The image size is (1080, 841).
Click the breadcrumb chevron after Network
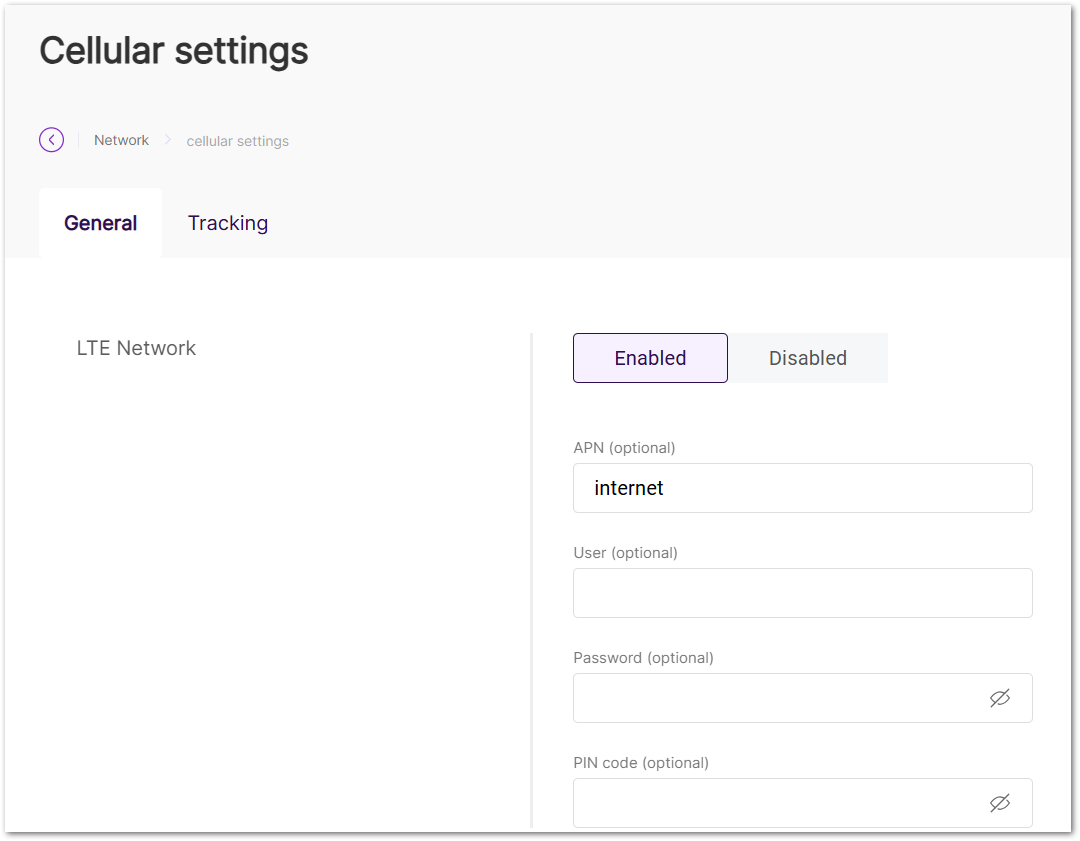[166, 140]
